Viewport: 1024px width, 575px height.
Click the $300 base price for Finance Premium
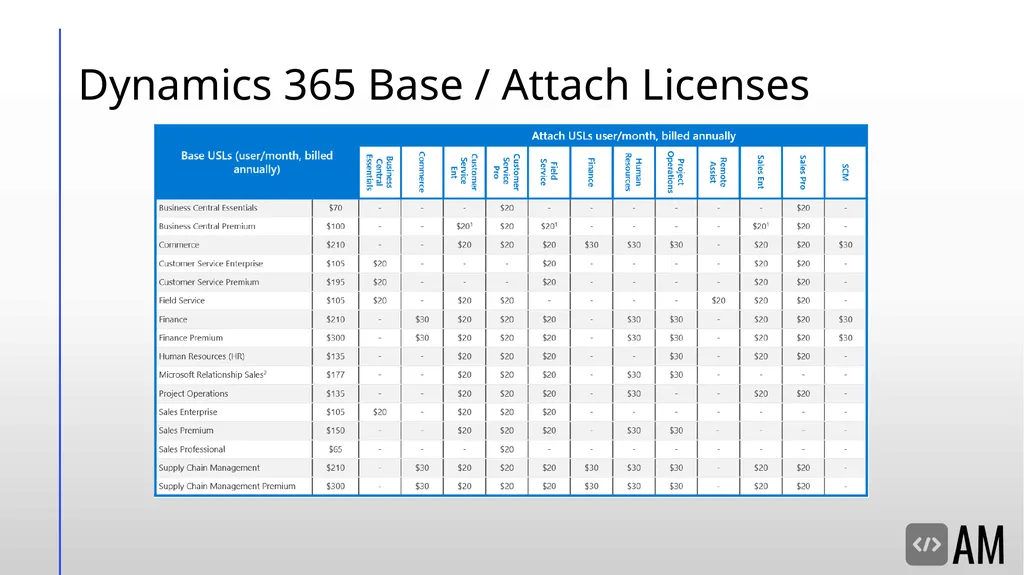coord(336,338)
